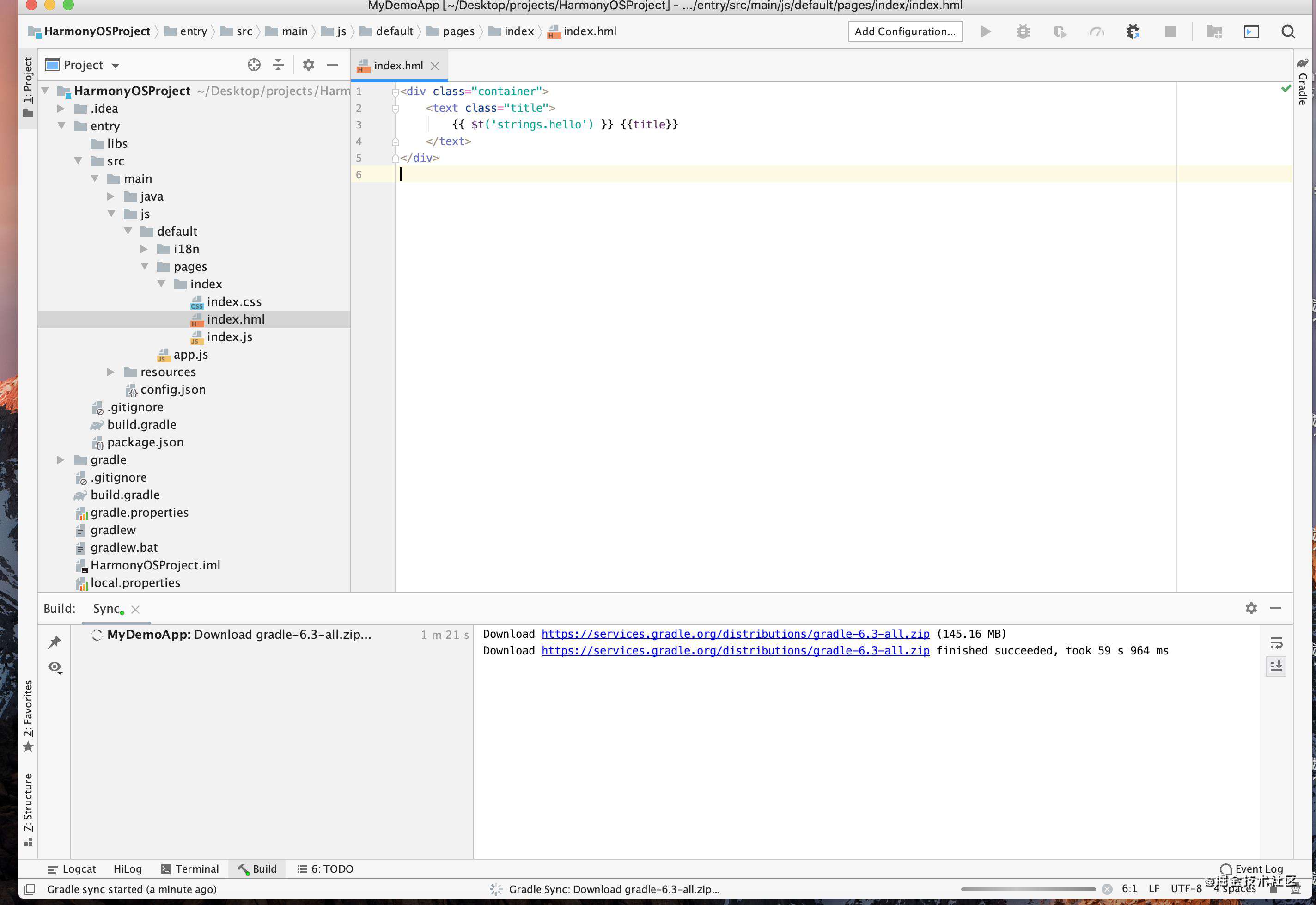This screenshot has width=1316, height=905.
Task: Click the LF line separator indicator
Action: 1154,888
